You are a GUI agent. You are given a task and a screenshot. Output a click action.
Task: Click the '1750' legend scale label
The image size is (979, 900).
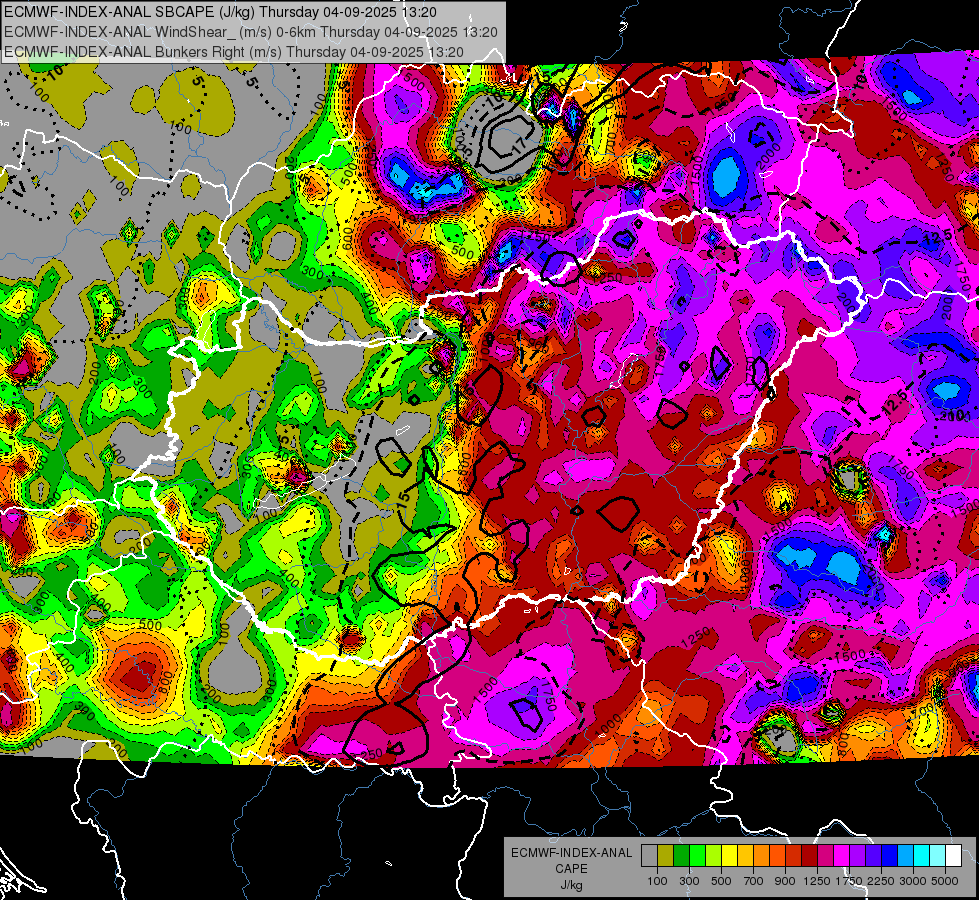pos(849,881)
